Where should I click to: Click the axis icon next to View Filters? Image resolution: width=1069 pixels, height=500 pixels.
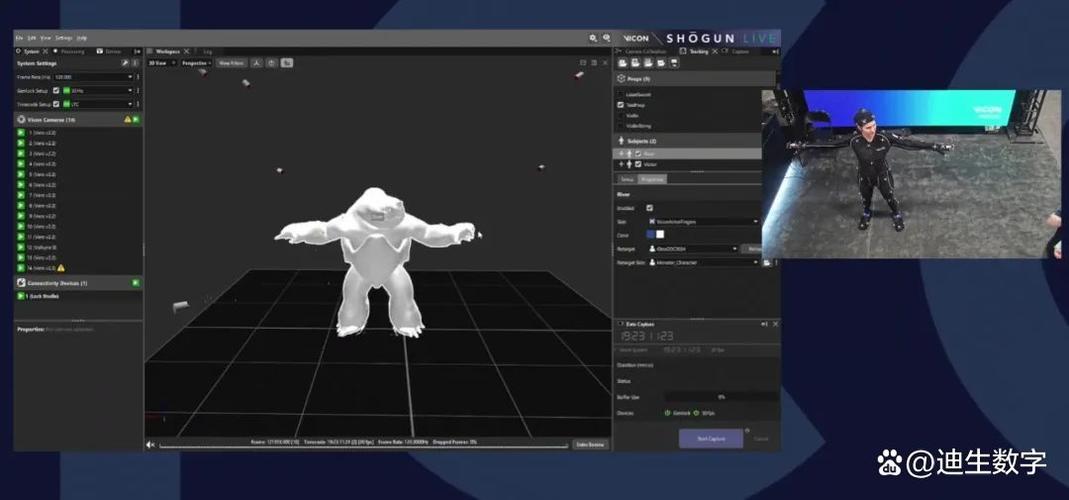point(256,63)
